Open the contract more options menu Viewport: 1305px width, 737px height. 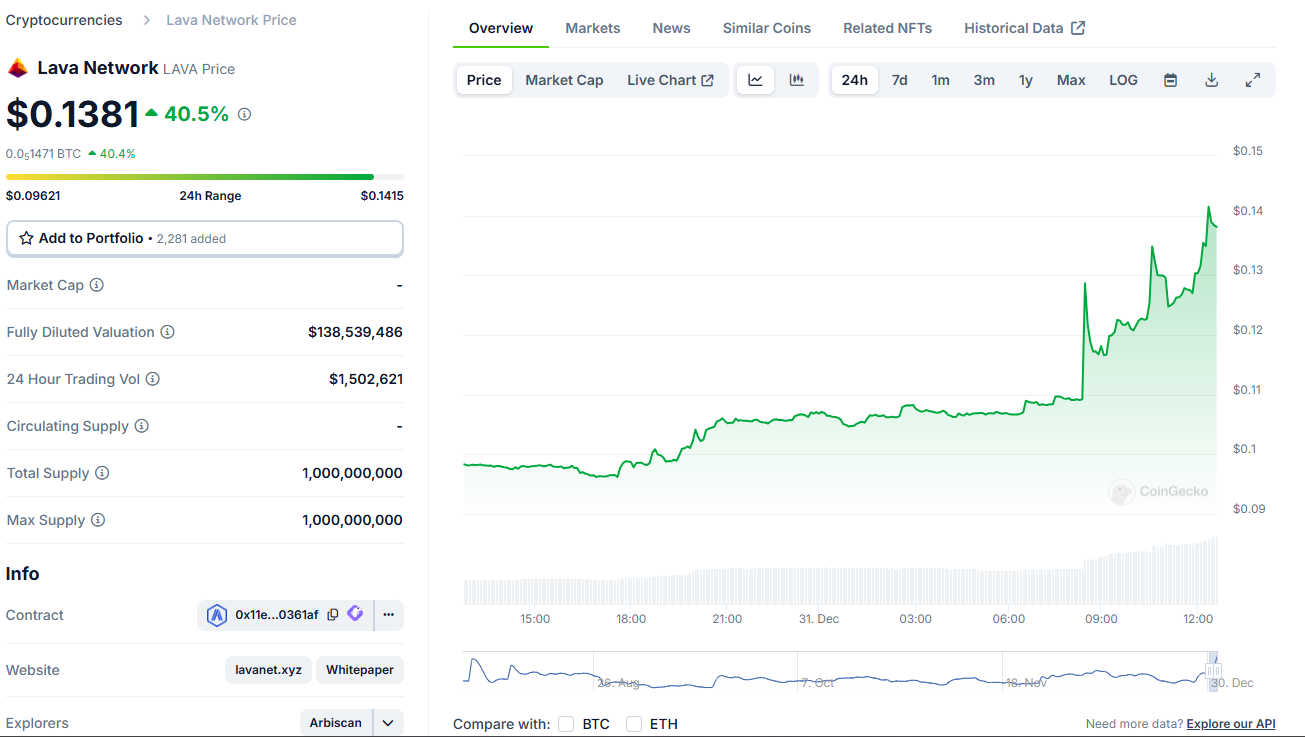tap(389, 615)
